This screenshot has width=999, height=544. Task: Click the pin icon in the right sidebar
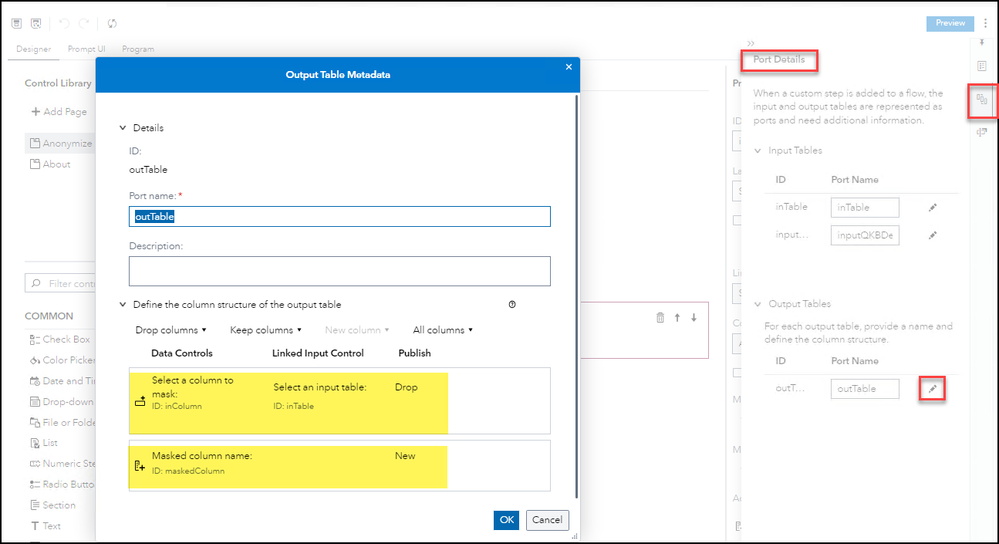click(982, 43)
